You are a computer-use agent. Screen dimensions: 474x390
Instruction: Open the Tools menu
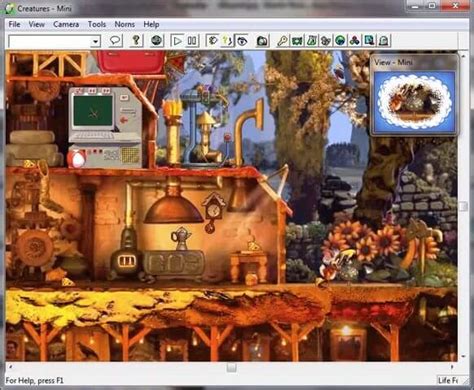click(97, 24)
